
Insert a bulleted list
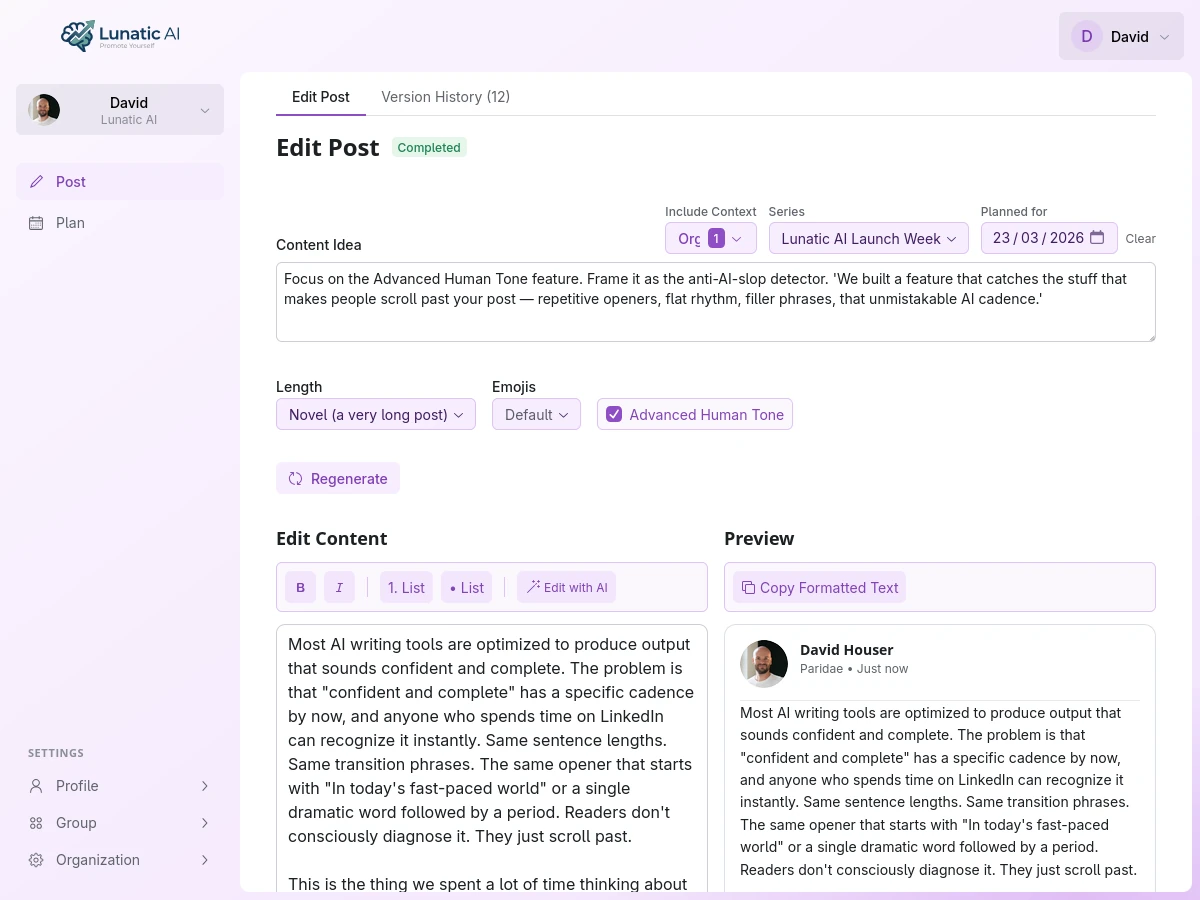[467, 587]
